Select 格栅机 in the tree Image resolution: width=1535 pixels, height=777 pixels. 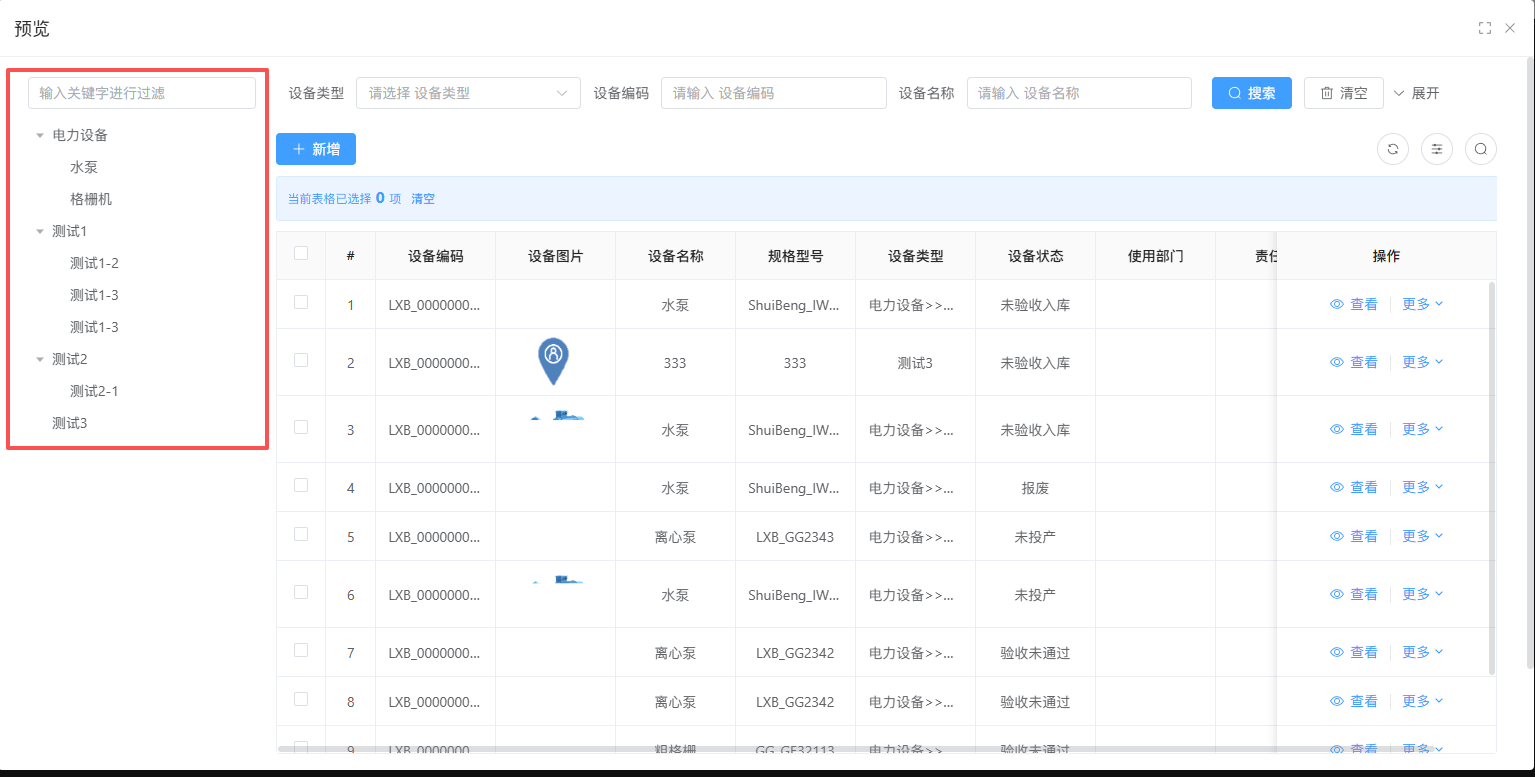[91, 199]
